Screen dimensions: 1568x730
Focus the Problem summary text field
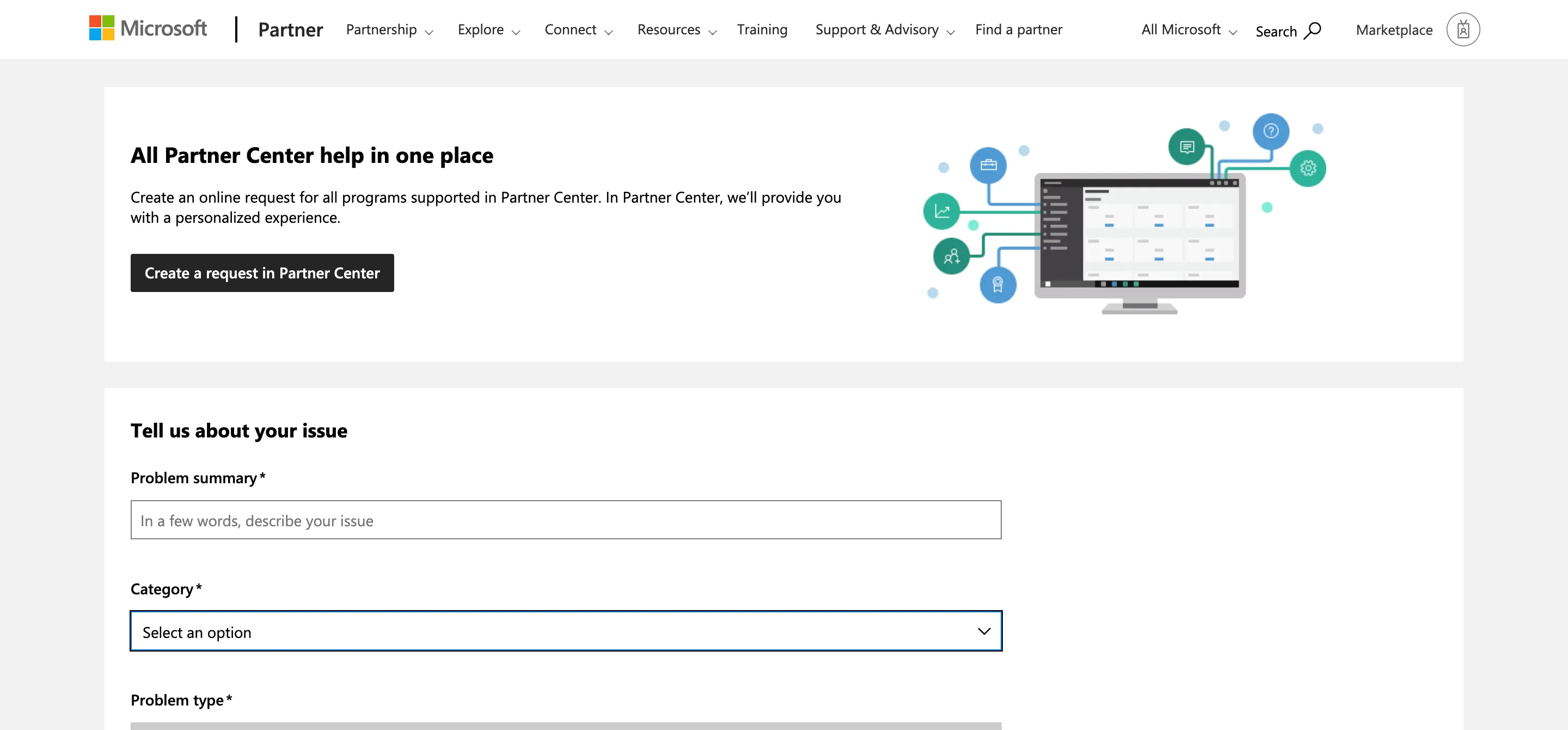pyautogui.click(x=566, y=520)
